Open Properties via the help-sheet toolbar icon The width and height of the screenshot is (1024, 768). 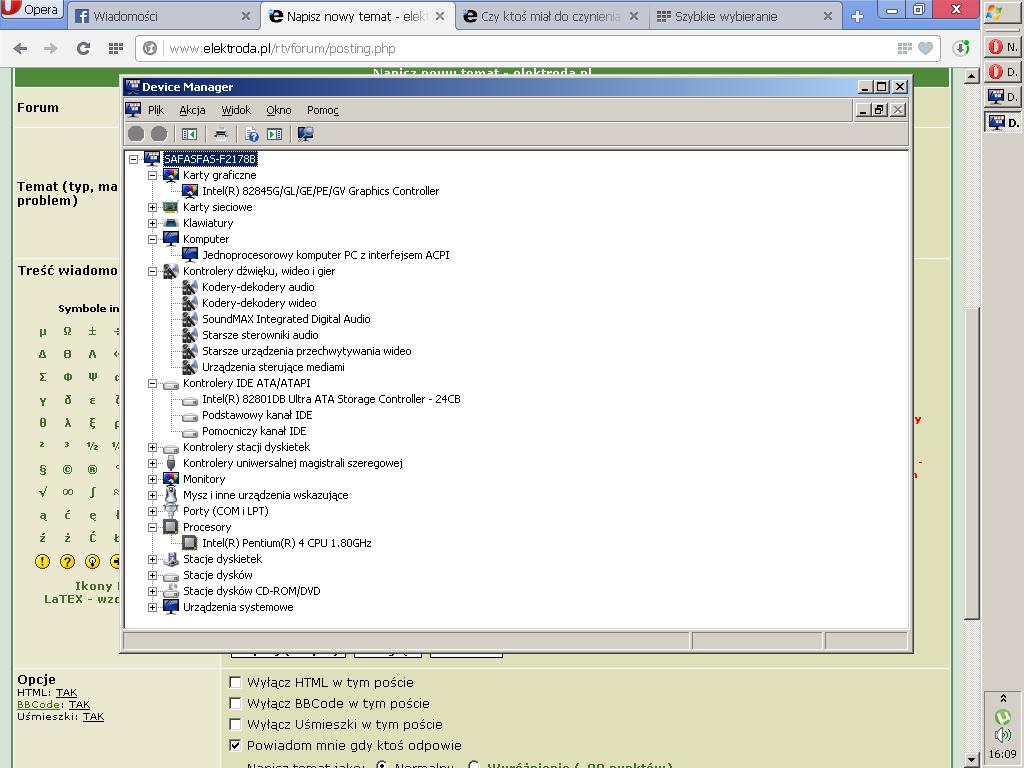(x=251, y=134)
